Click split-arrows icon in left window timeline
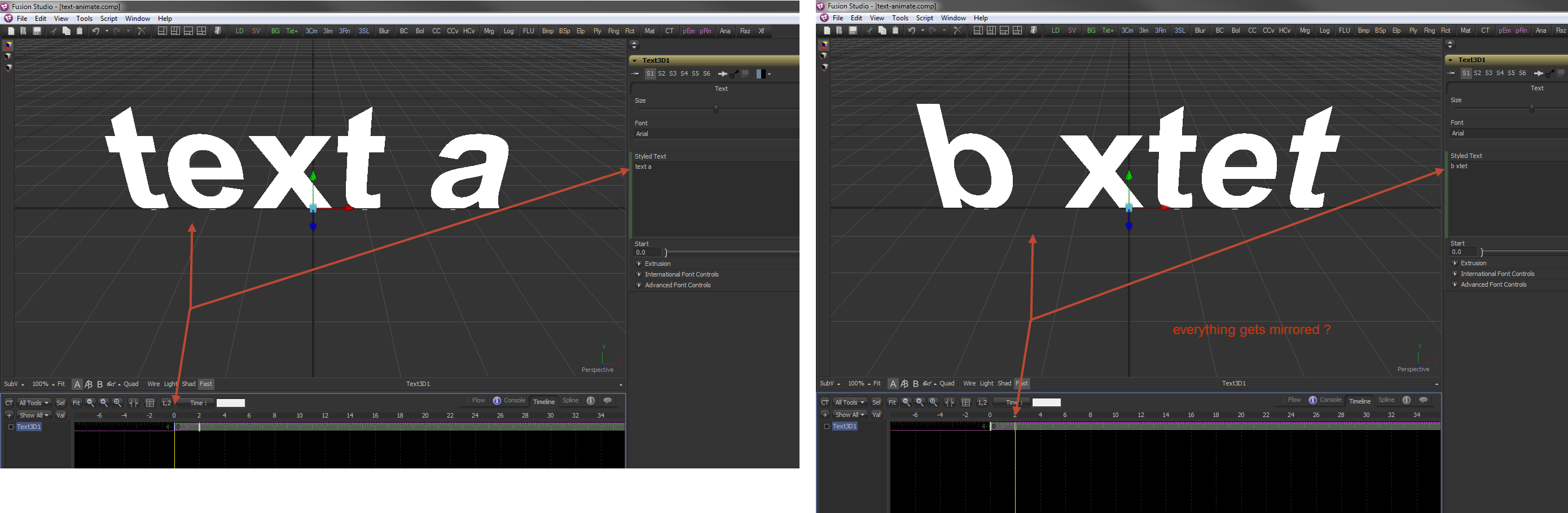The height and width of the screenshot is (513, 1568). pos(133,403)
